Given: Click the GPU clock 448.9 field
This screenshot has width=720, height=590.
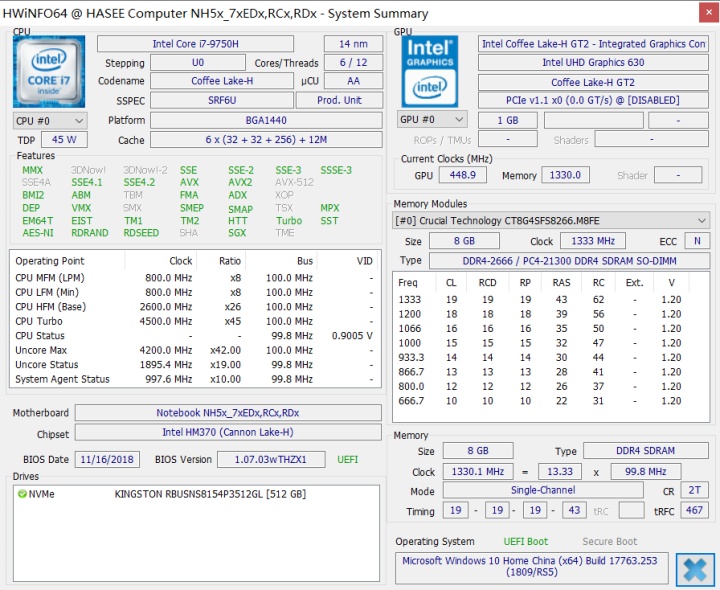Looking at the screenshot, I should [x=463, y=175].
